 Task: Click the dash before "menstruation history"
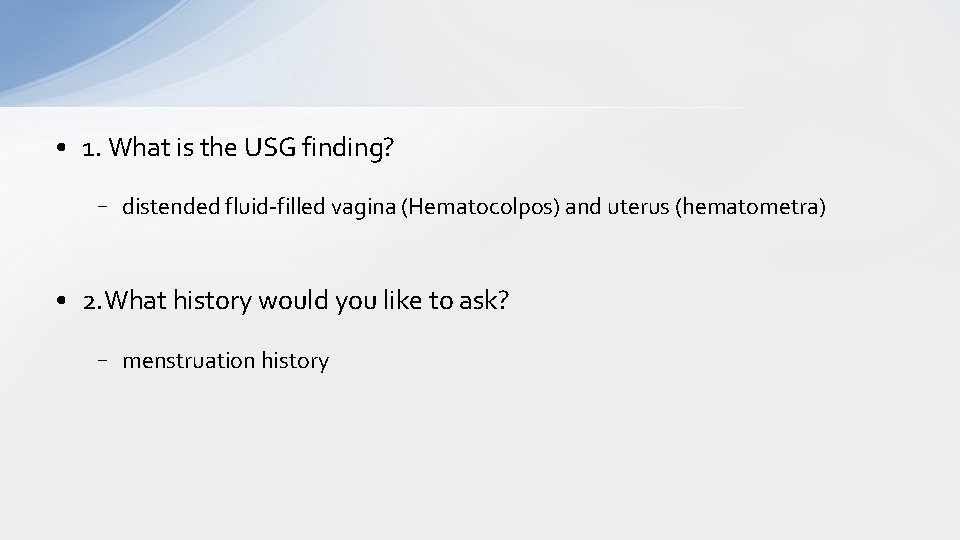pyautogui.click(x=104, y=360)
